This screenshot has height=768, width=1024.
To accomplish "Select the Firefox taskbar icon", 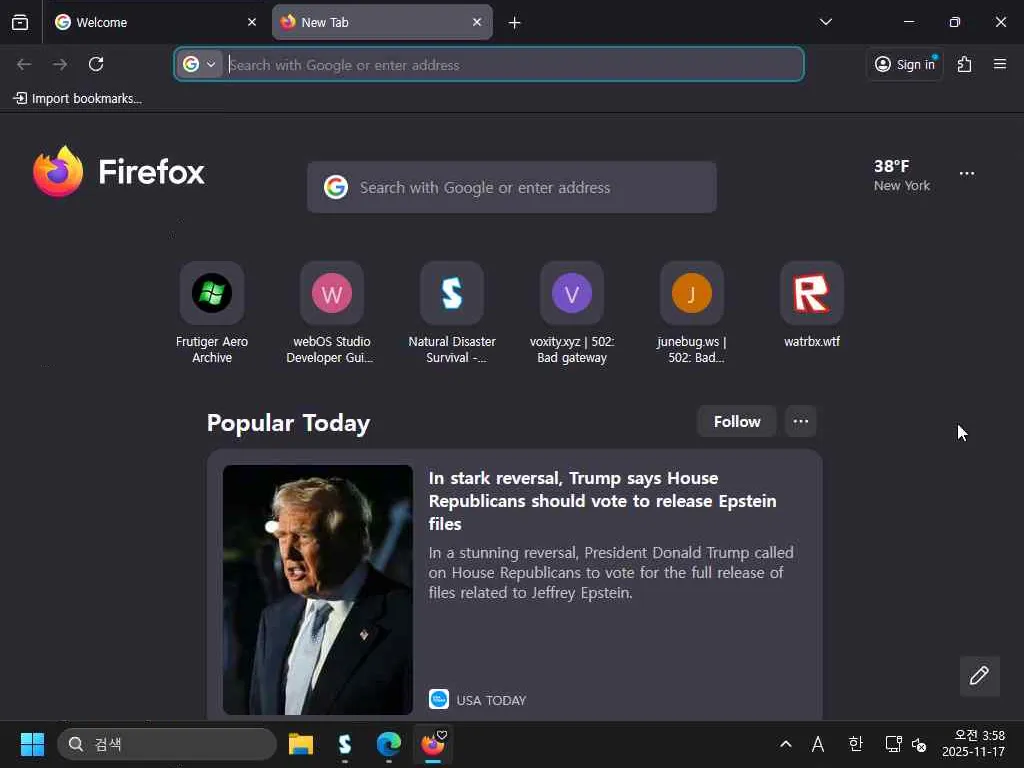I will pyautogui.click(x=433, y=744).
